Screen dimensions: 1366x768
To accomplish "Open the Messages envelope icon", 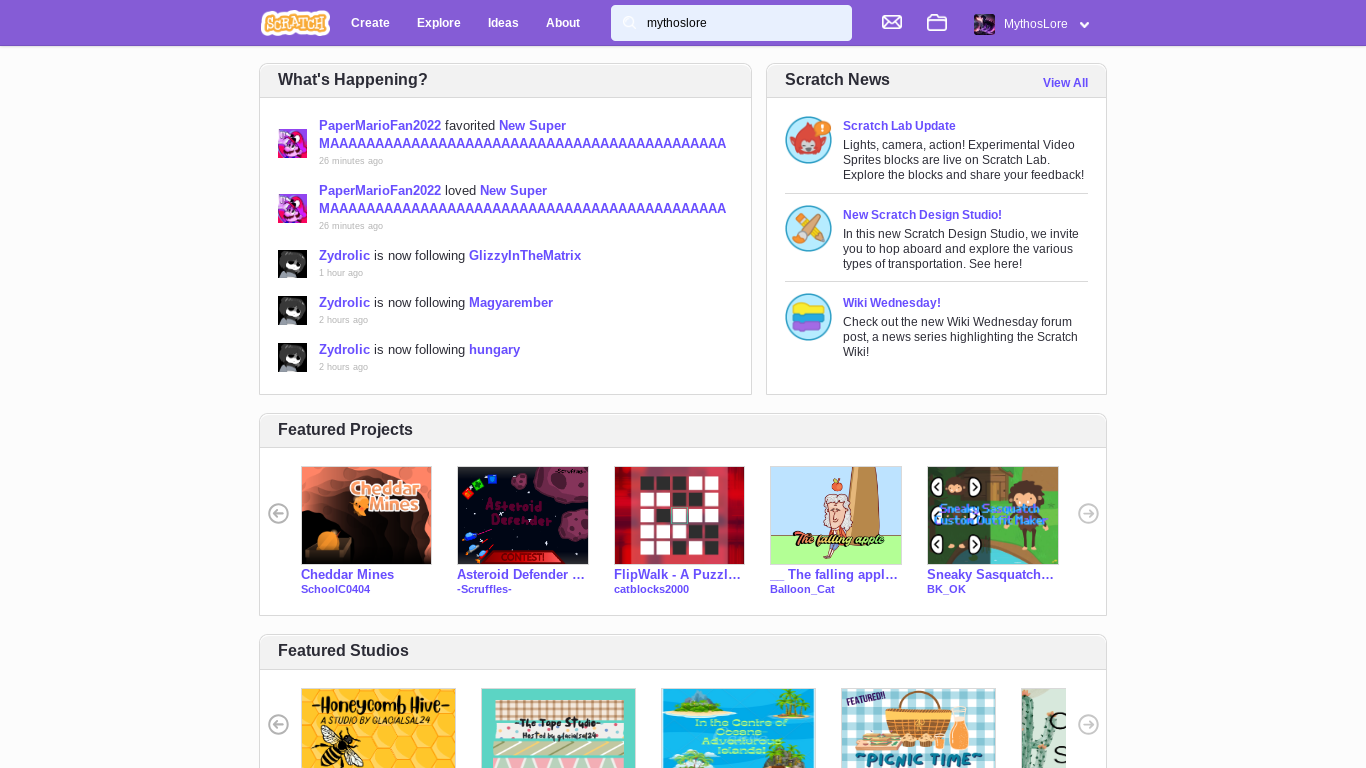I will [x=892, y=22].
